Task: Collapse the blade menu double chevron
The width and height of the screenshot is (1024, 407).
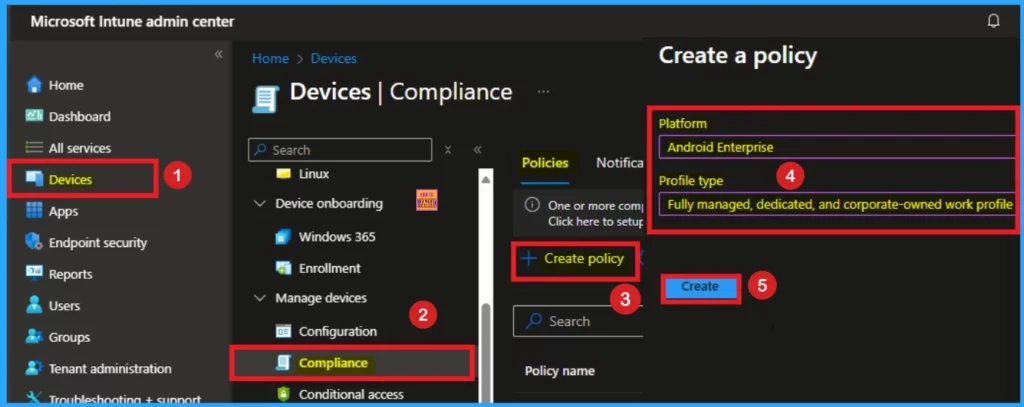Action: click(x=477, y=150)
